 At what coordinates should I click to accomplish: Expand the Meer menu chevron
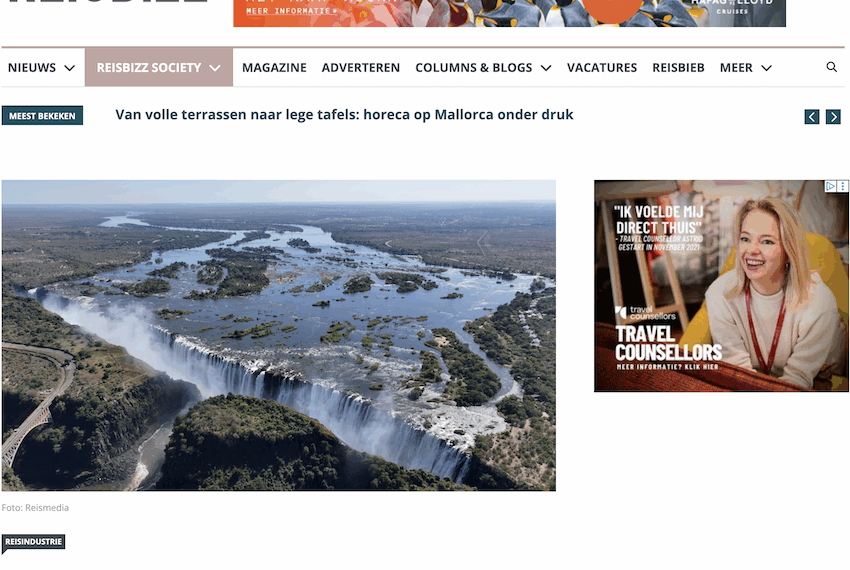766,68
